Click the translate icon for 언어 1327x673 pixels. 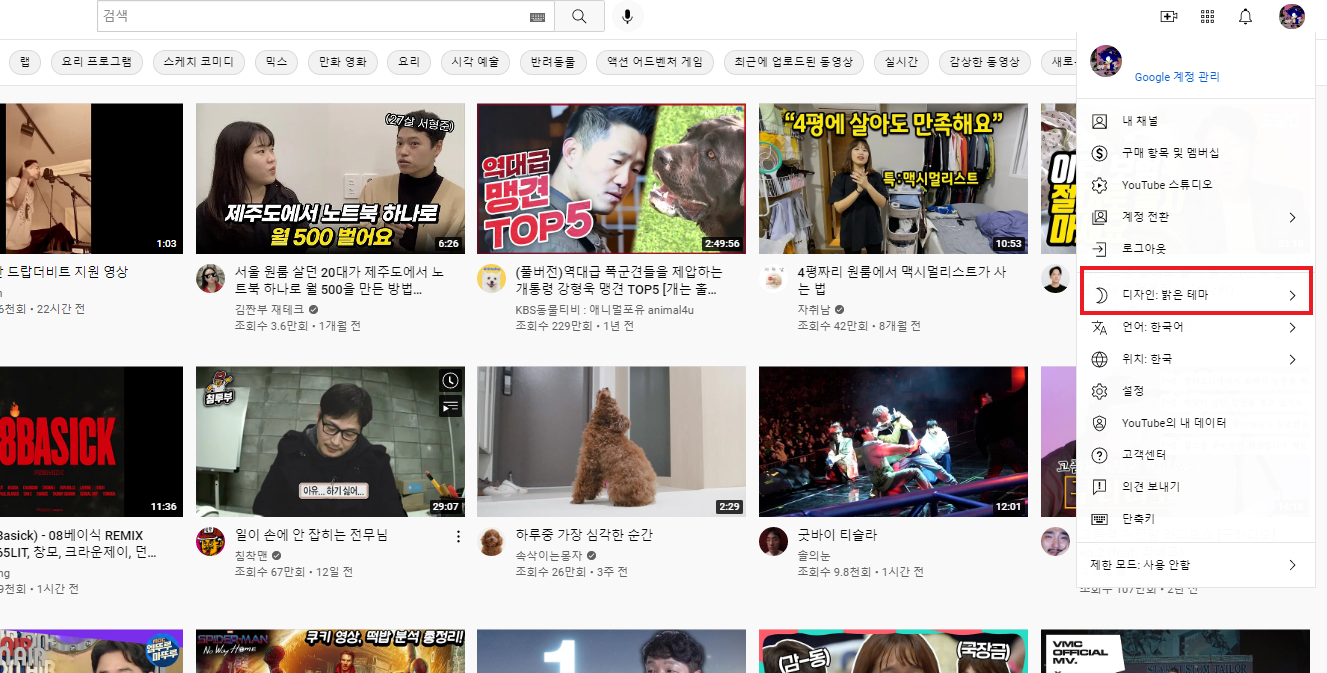tap(1099, 327)
